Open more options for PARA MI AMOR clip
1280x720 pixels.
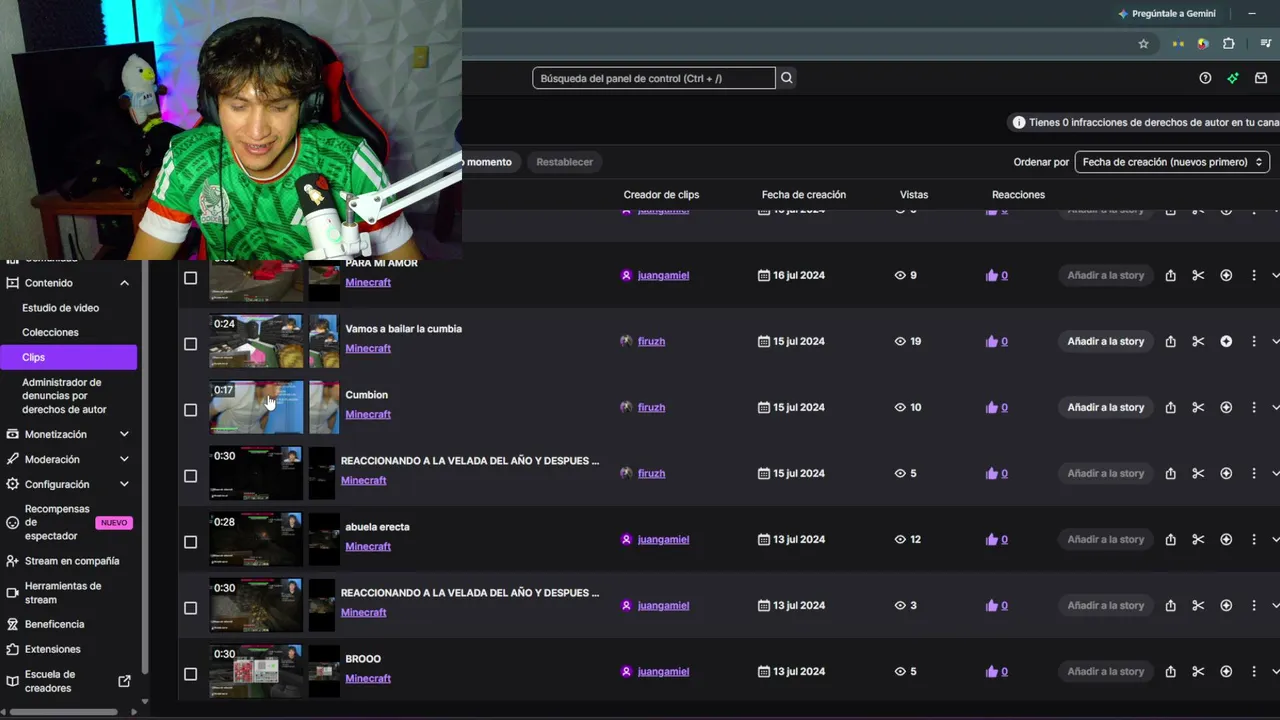coord(1254,275)
